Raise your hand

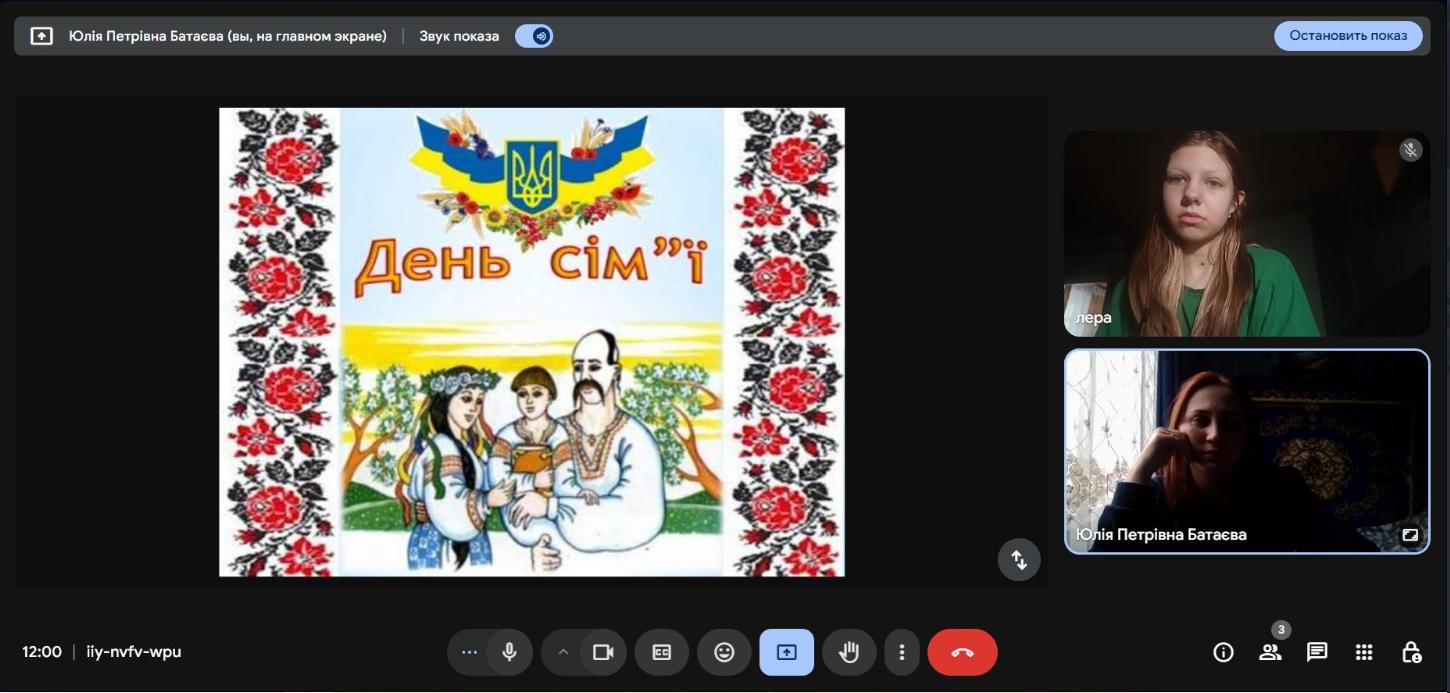coord(849,652)
